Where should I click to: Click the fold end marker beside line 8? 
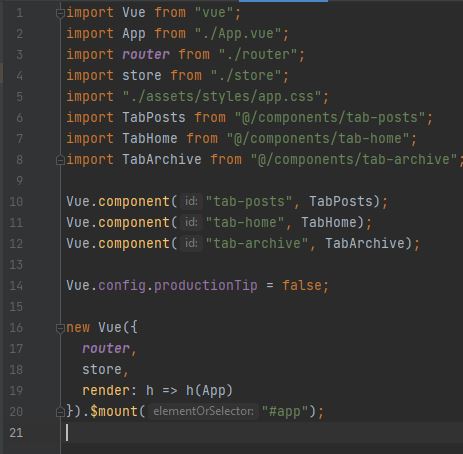pyautogui.click(x=60, y=160)
